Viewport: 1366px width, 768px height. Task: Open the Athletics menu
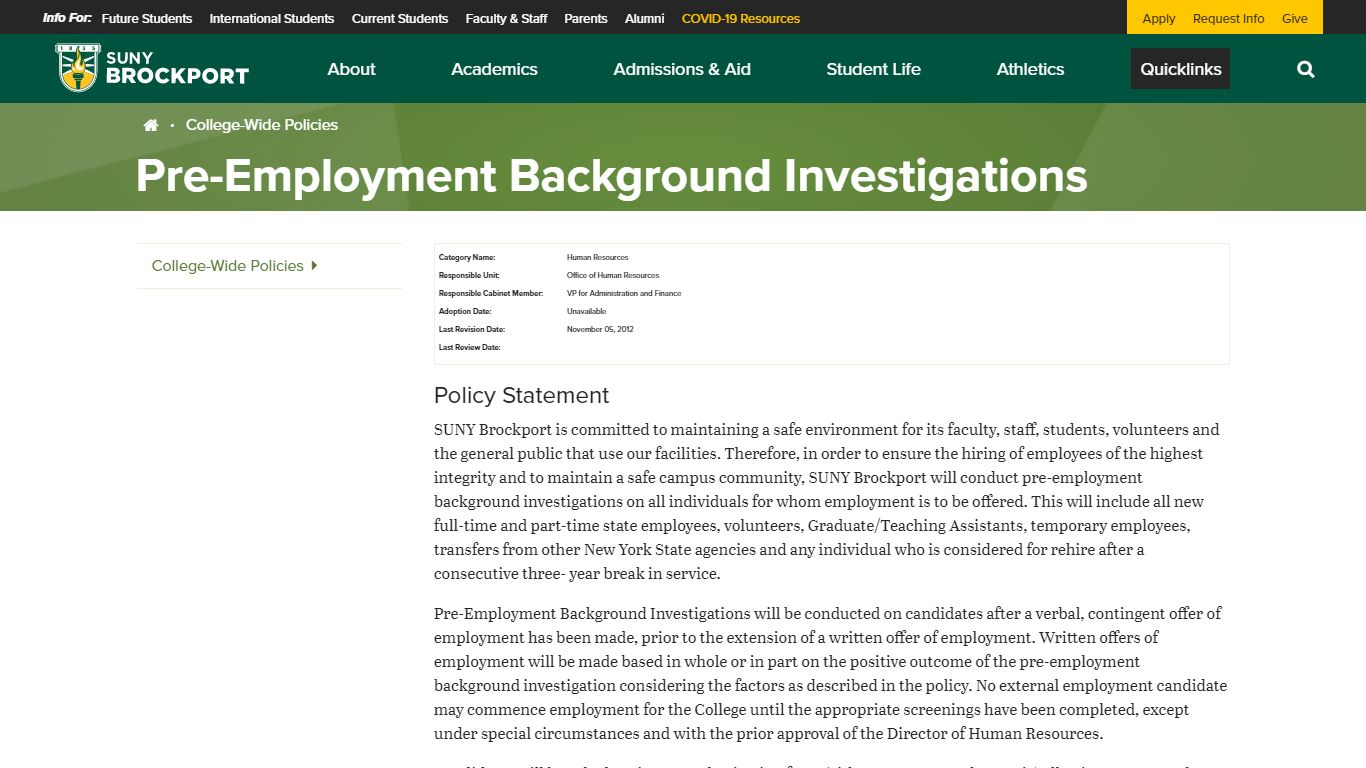[1030, 69]
